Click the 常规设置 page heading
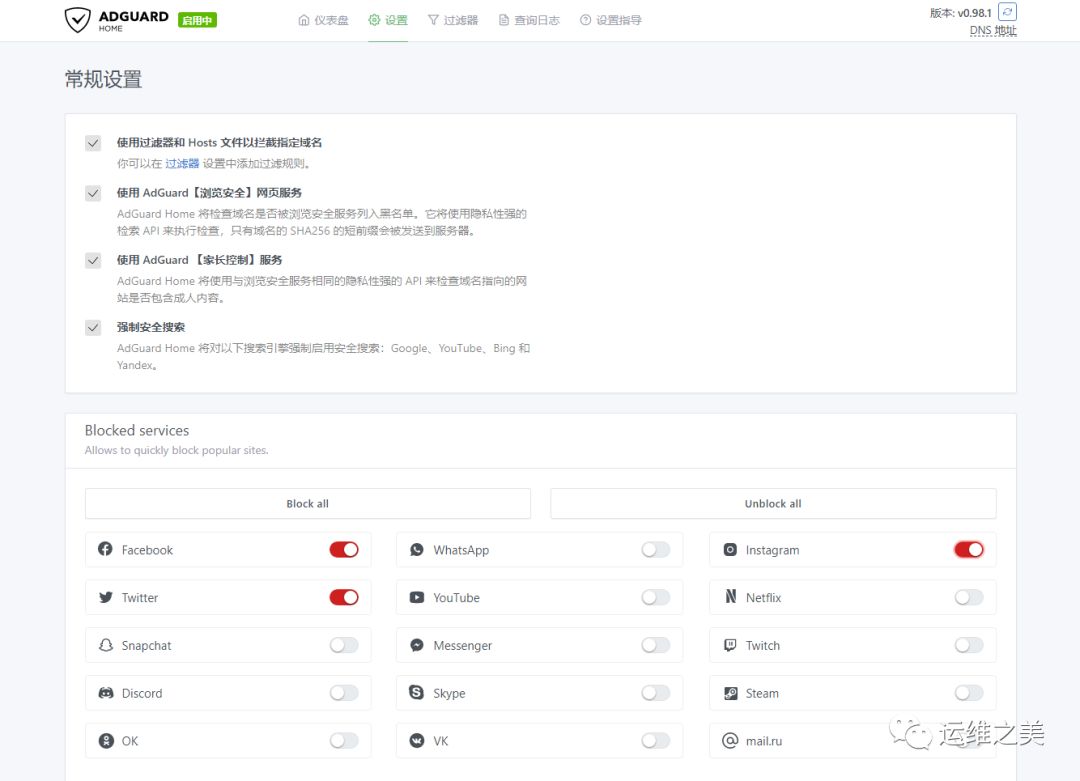1080x781 pixels. coord(103,79)
